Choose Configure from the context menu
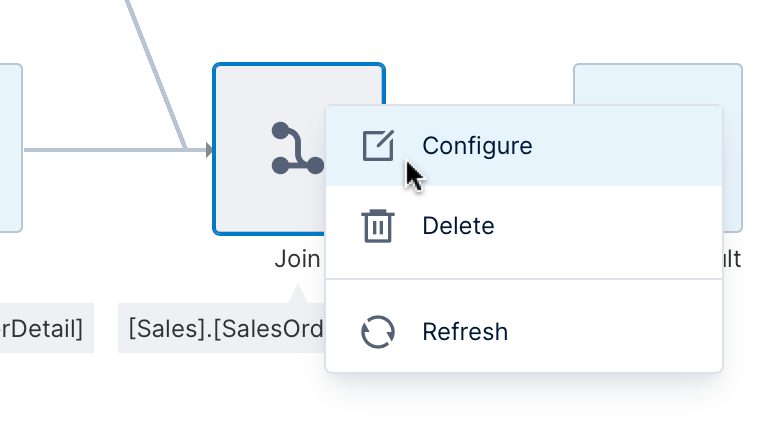The width and height of the screenshot is (784, 448). [x=524, y=146]
